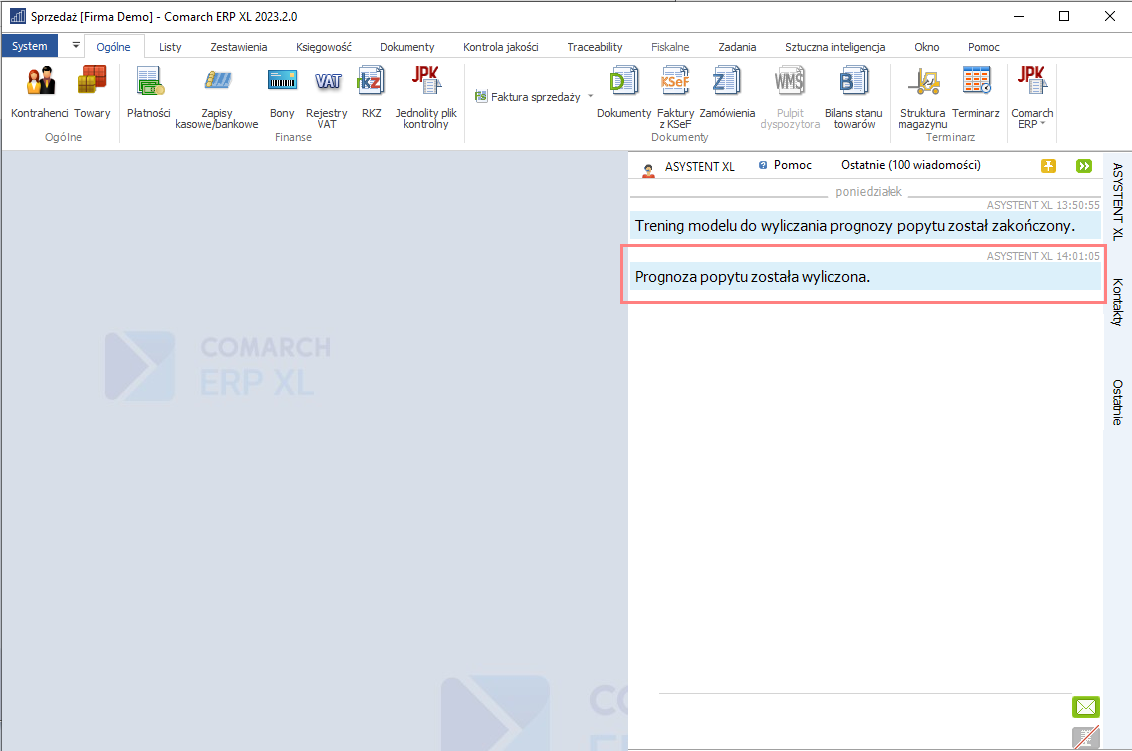
Task: Expand the Comarch ERP dropdown arrow
Action: click(x=1042, y=123)
